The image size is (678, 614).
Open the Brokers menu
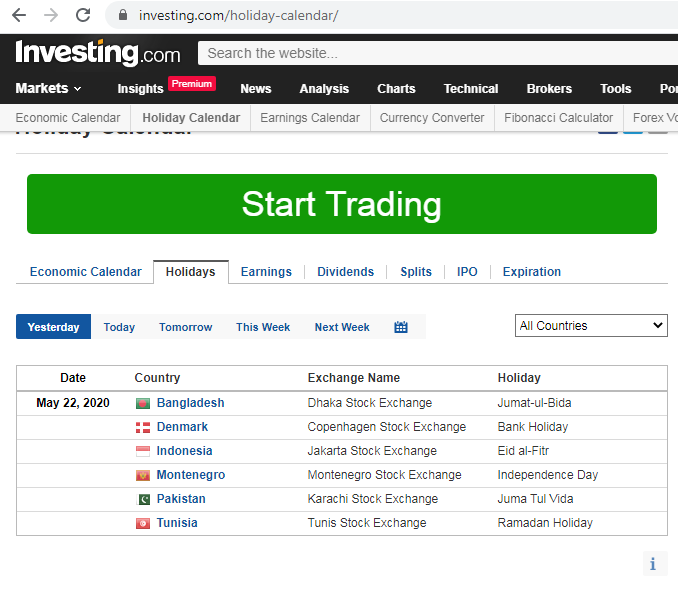[549, 89]
